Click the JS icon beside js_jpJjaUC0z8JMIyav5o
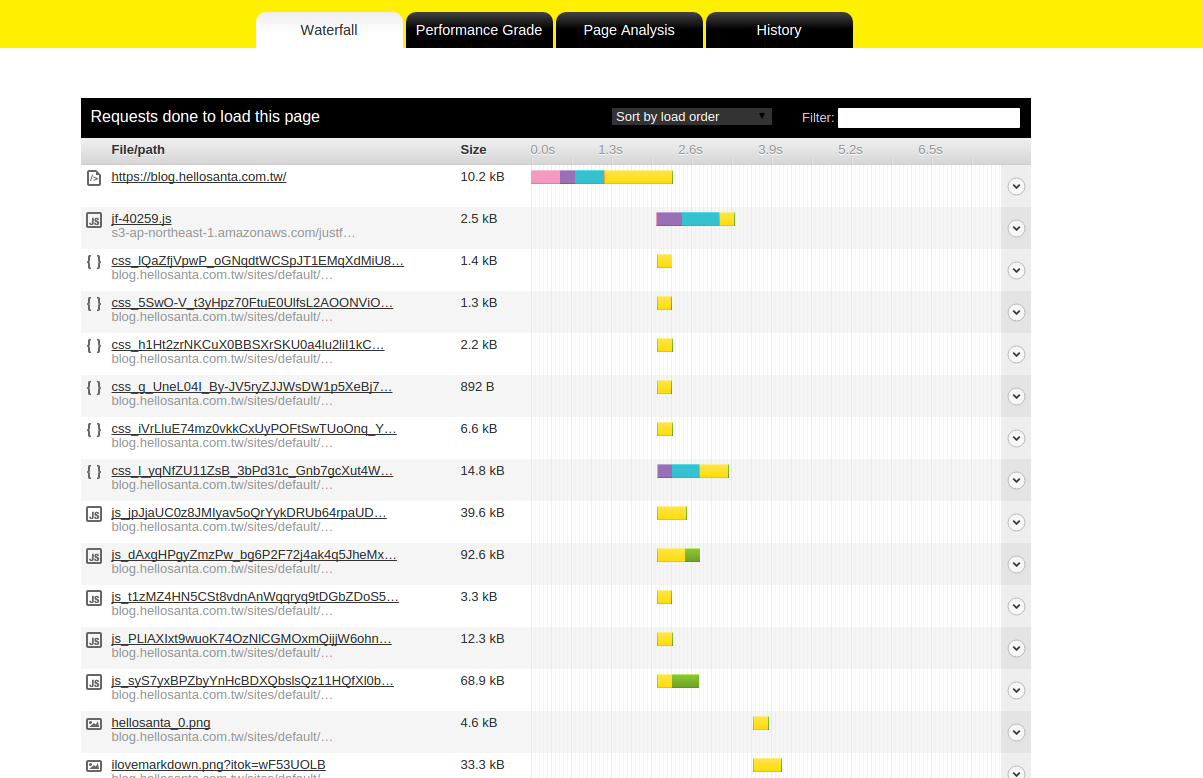 (94, 514)
